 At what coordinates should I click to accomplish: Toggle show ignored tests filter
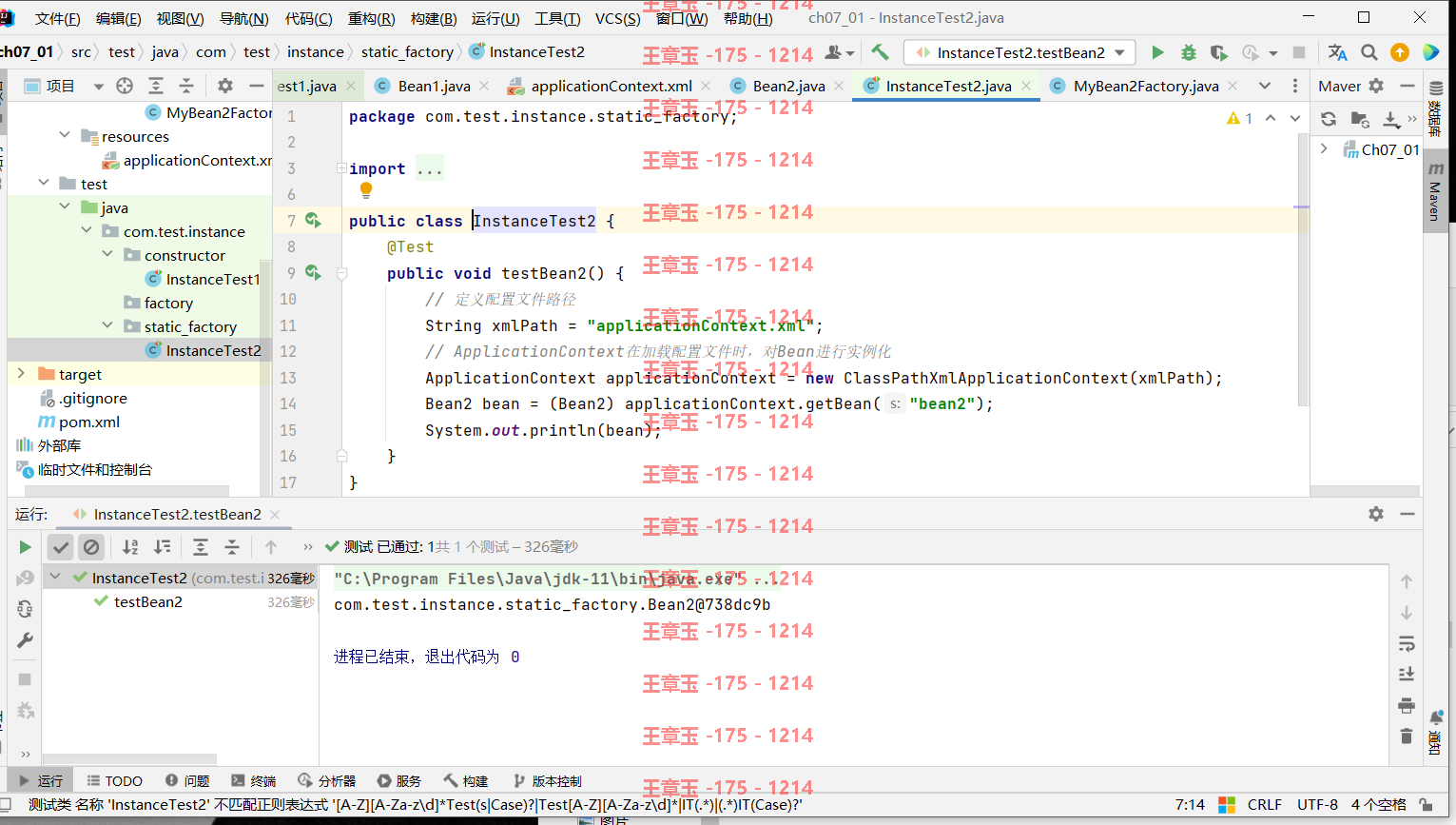pyautogui.click(x=91, y=547)
